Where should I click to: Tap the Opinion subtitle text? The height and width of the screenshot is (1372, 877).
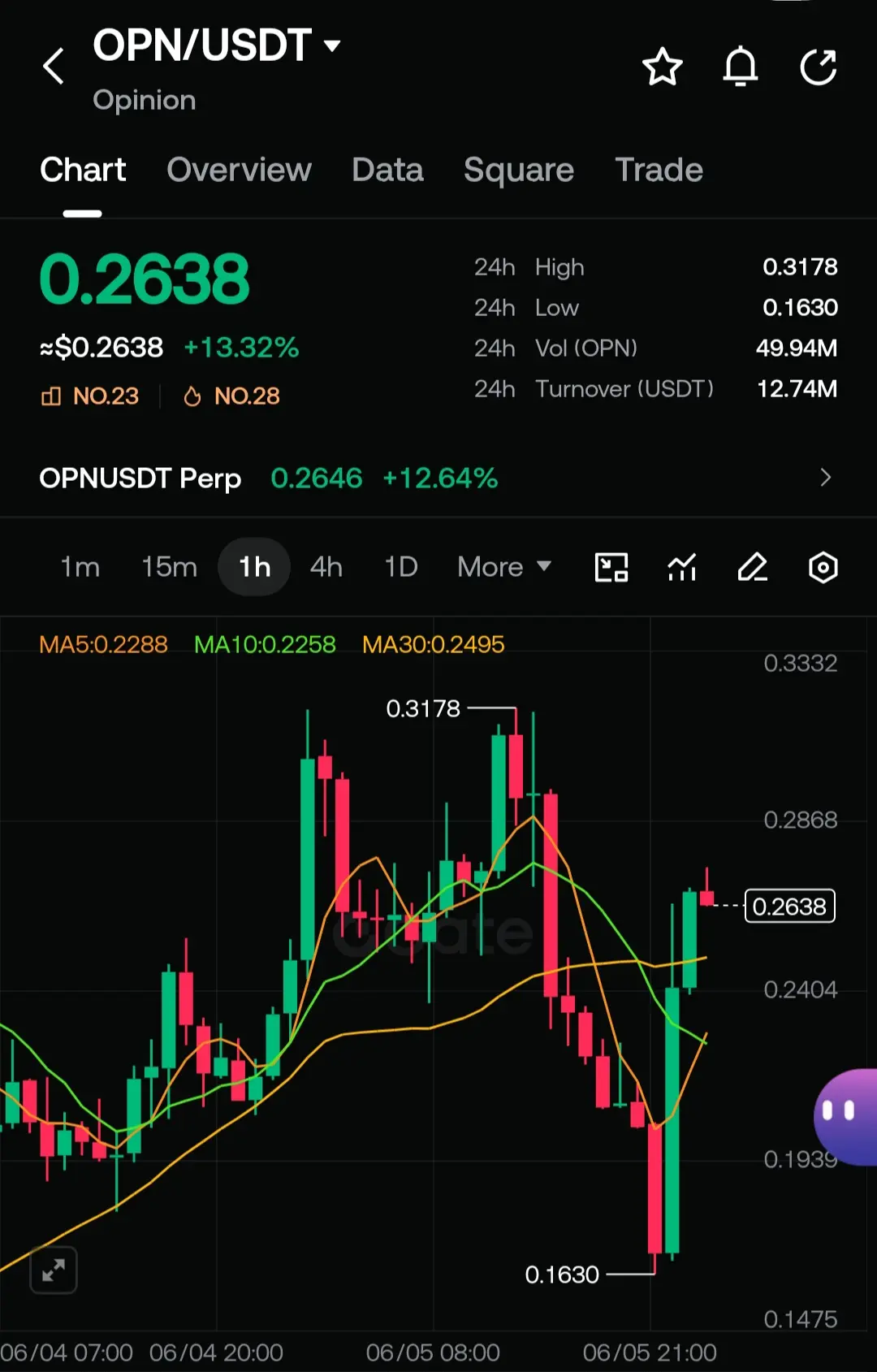pyautogui.click(x=145, y=100)
